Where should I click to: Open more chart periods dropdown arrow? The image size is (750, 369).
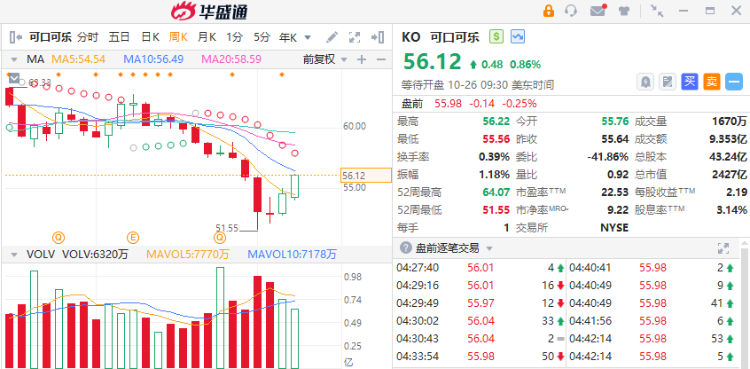point(308,37)
